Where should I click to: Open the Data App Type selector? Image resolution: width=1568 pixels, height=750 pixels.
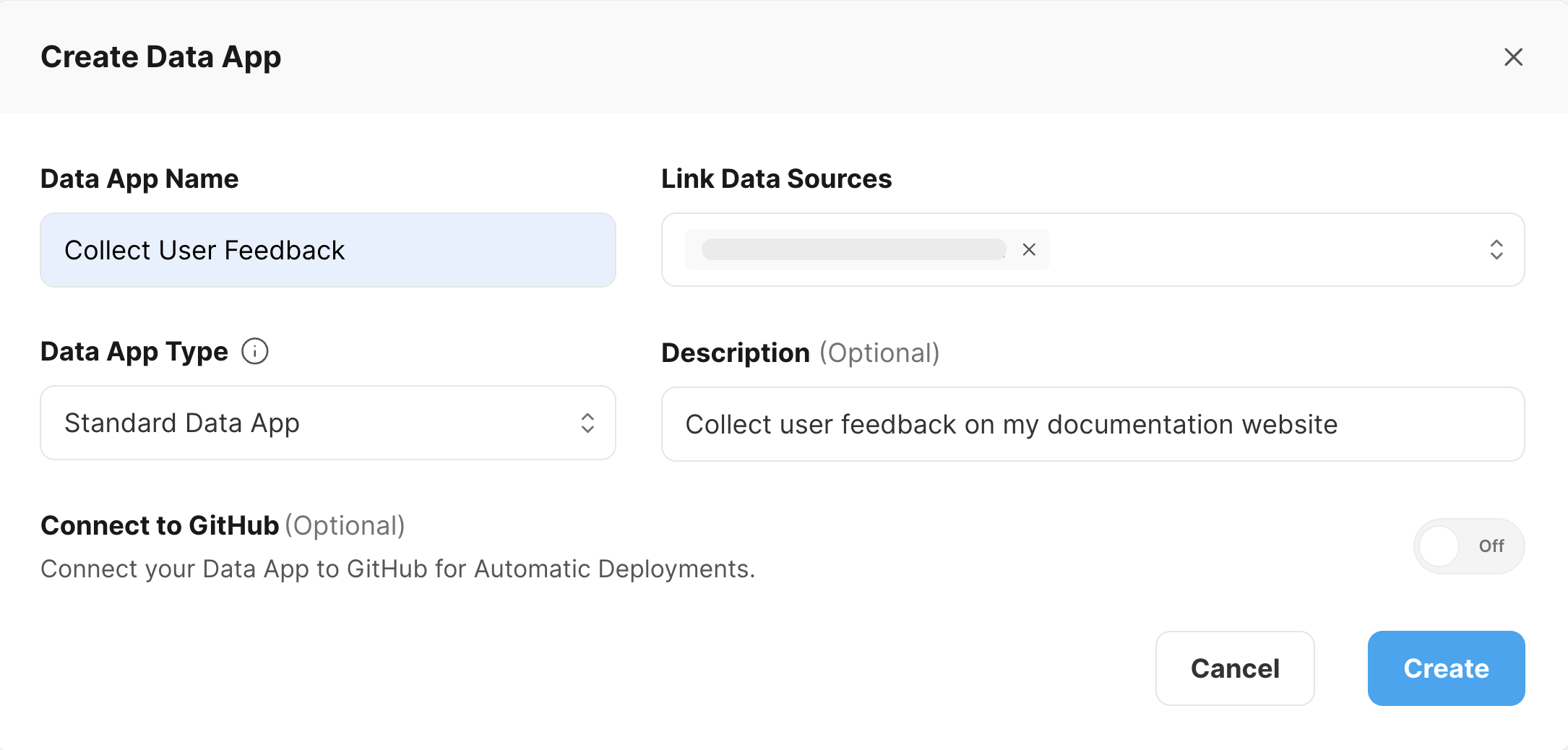[327, 423]
